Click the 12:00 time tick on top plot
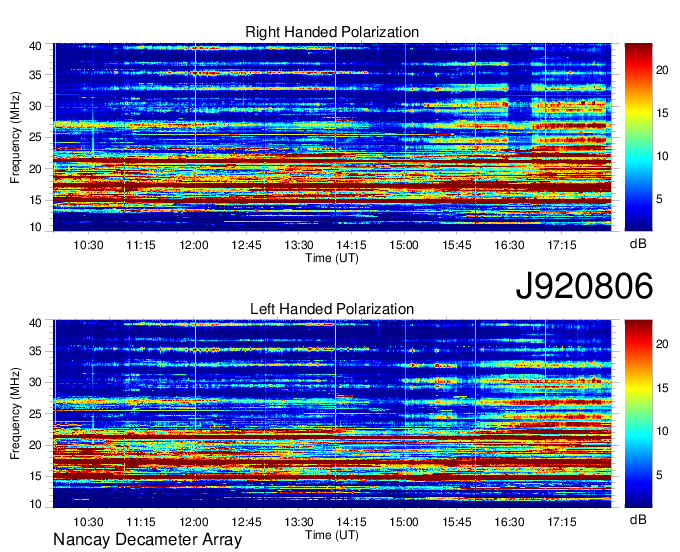Screen dimensions: 680x552 point(194,245)
